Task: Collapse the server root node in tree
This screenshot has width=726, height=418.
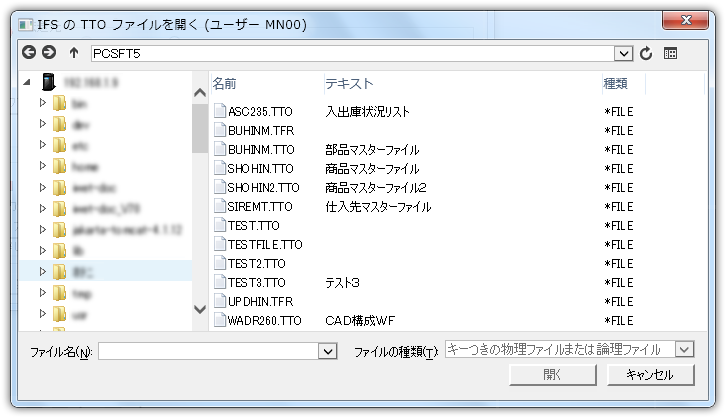Action: [x=26, y=83]
